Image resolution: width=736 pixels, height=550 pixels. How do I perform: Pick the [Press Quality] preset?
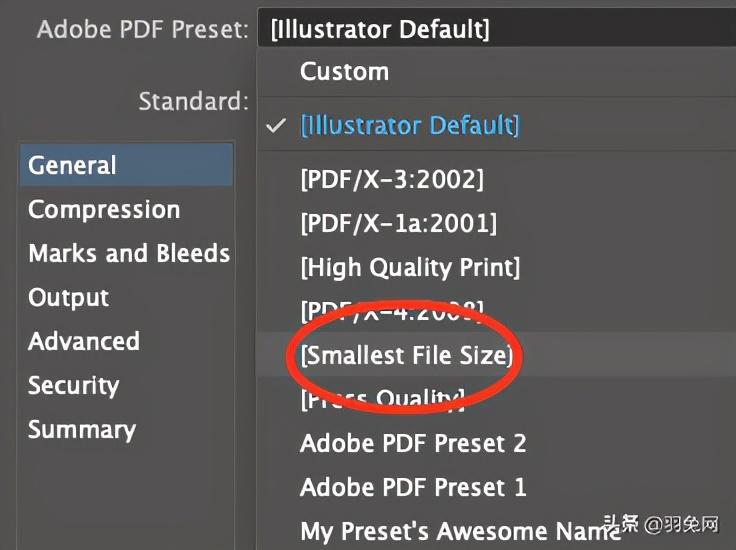click(382, 399)
